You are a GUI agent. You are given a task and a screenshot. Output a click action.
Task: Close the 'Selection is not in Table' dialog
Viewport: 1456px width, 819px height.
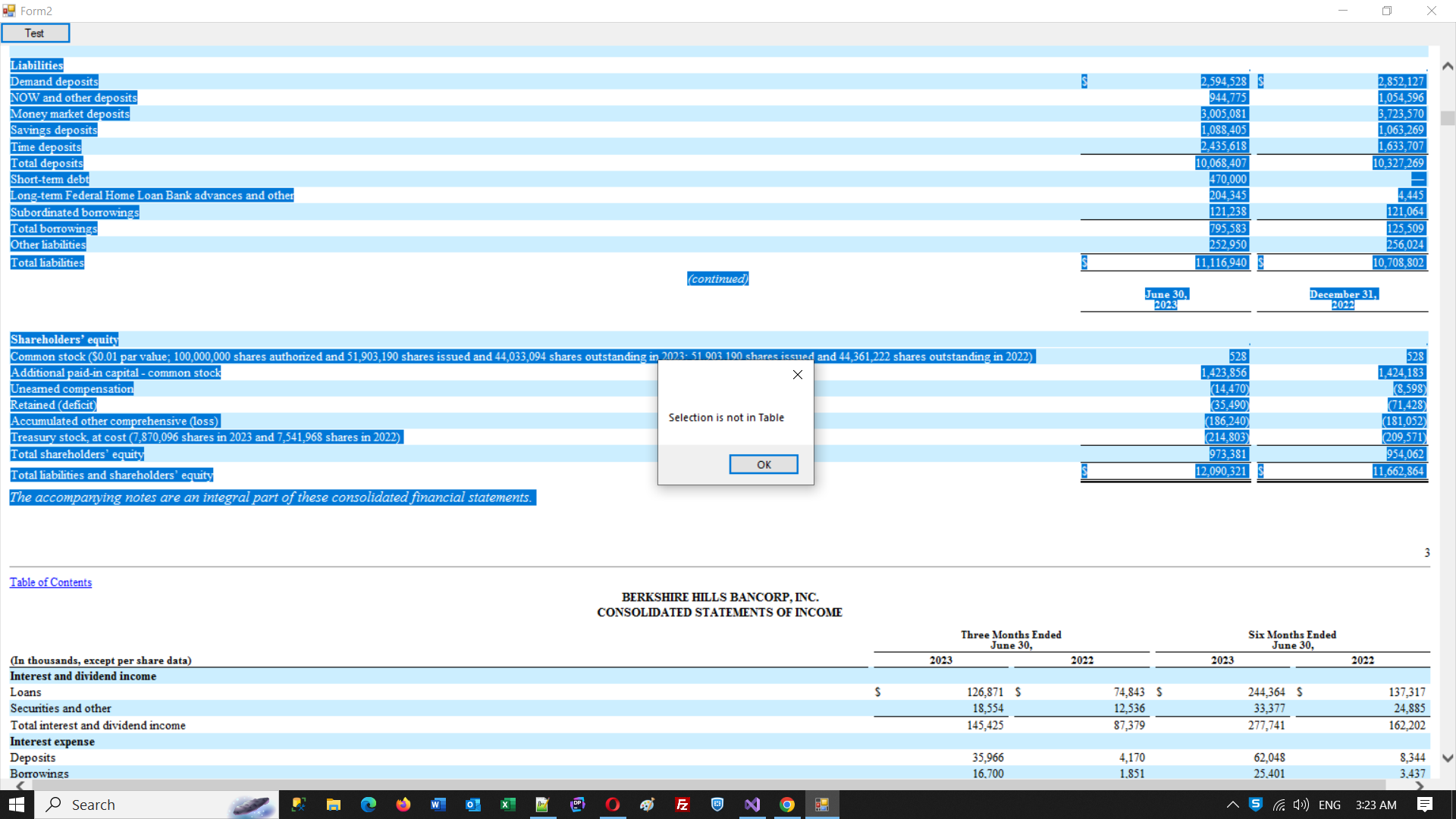coord(797,375)
